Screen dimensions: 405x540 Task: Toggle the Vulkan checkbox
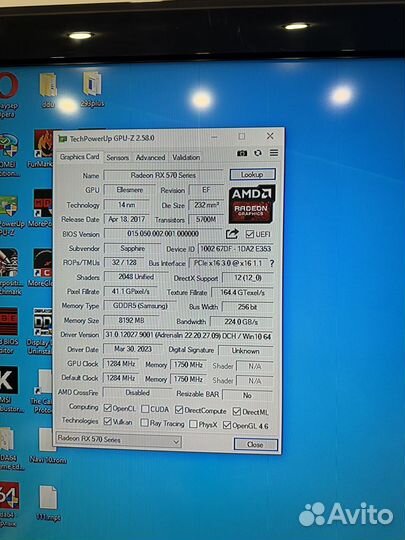pos(107,421)
